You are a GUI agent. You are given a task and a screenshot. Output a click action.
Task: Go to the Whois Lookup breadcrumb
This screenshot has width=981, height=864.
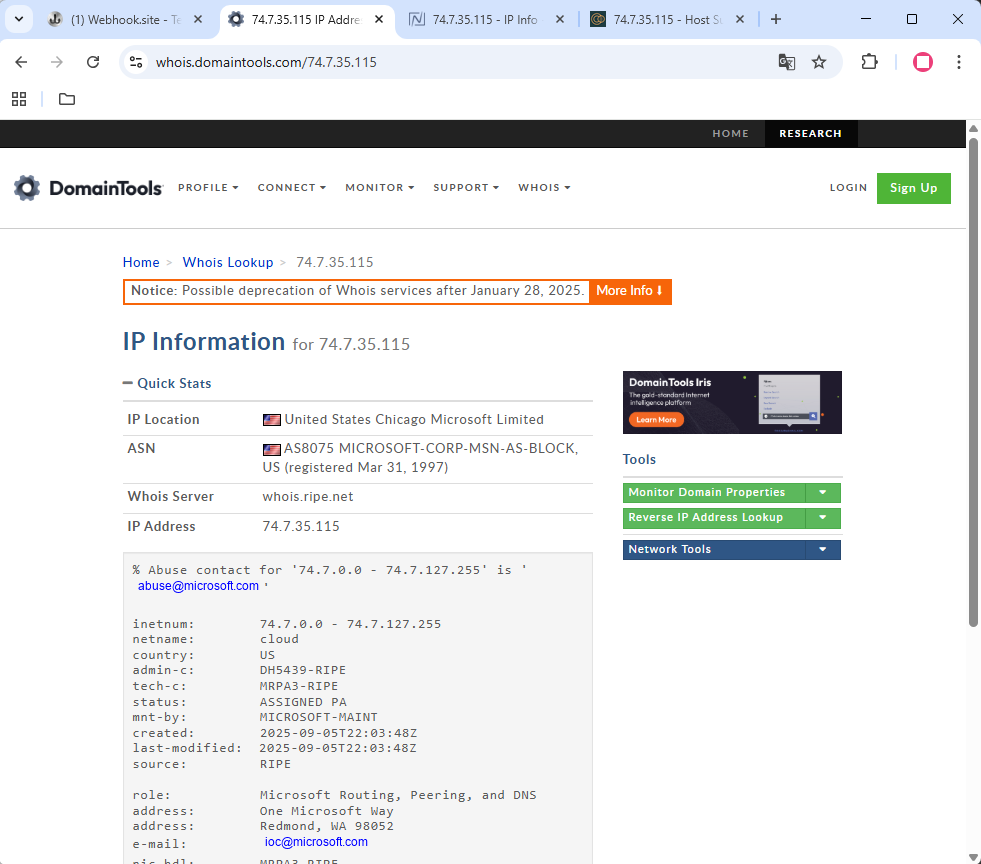click(228, 262)
